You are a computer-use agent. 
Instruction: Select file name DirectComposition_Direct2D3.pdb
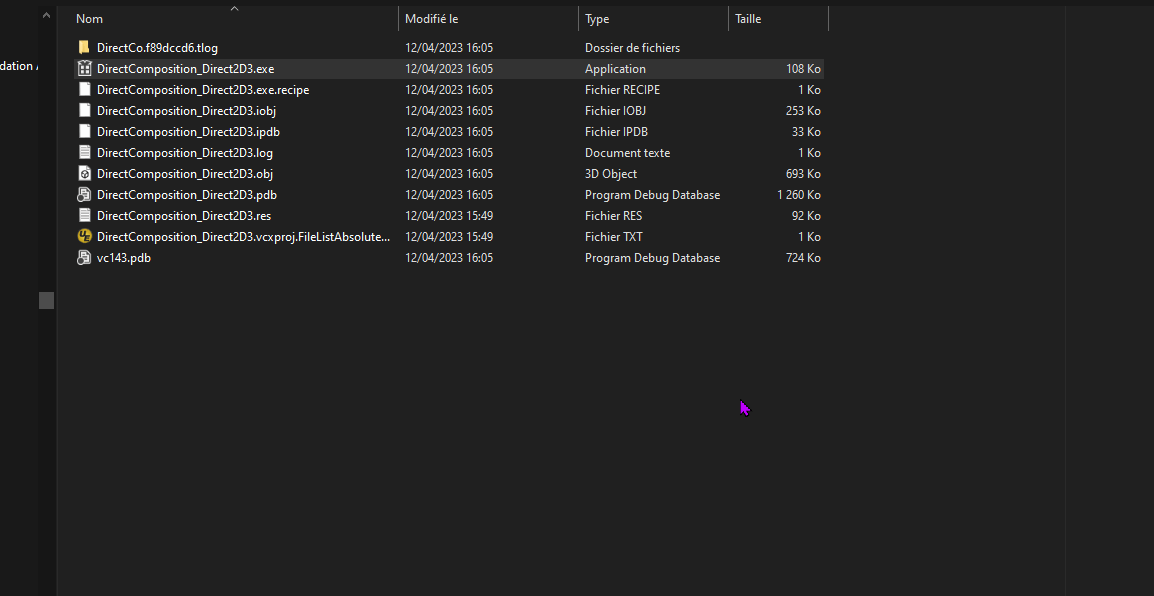[x=187, y=195]
